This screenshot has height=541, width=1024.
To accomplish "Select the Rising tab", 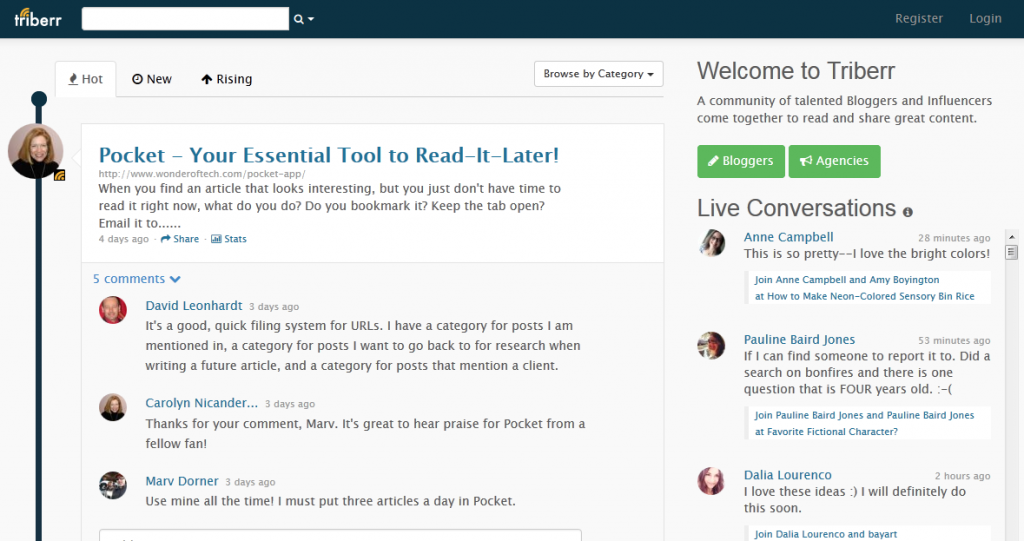I will pos(226,79).
